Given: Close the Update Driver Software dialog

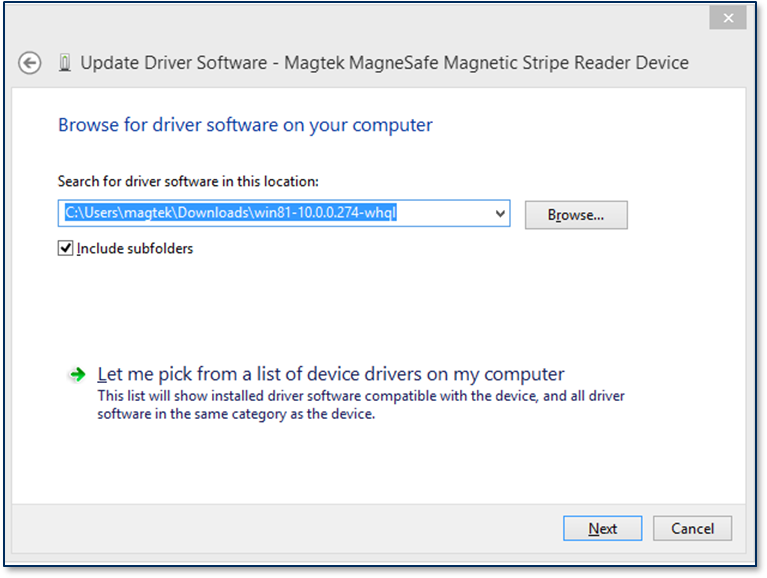Looking at the screenshot, I should 728,18.
